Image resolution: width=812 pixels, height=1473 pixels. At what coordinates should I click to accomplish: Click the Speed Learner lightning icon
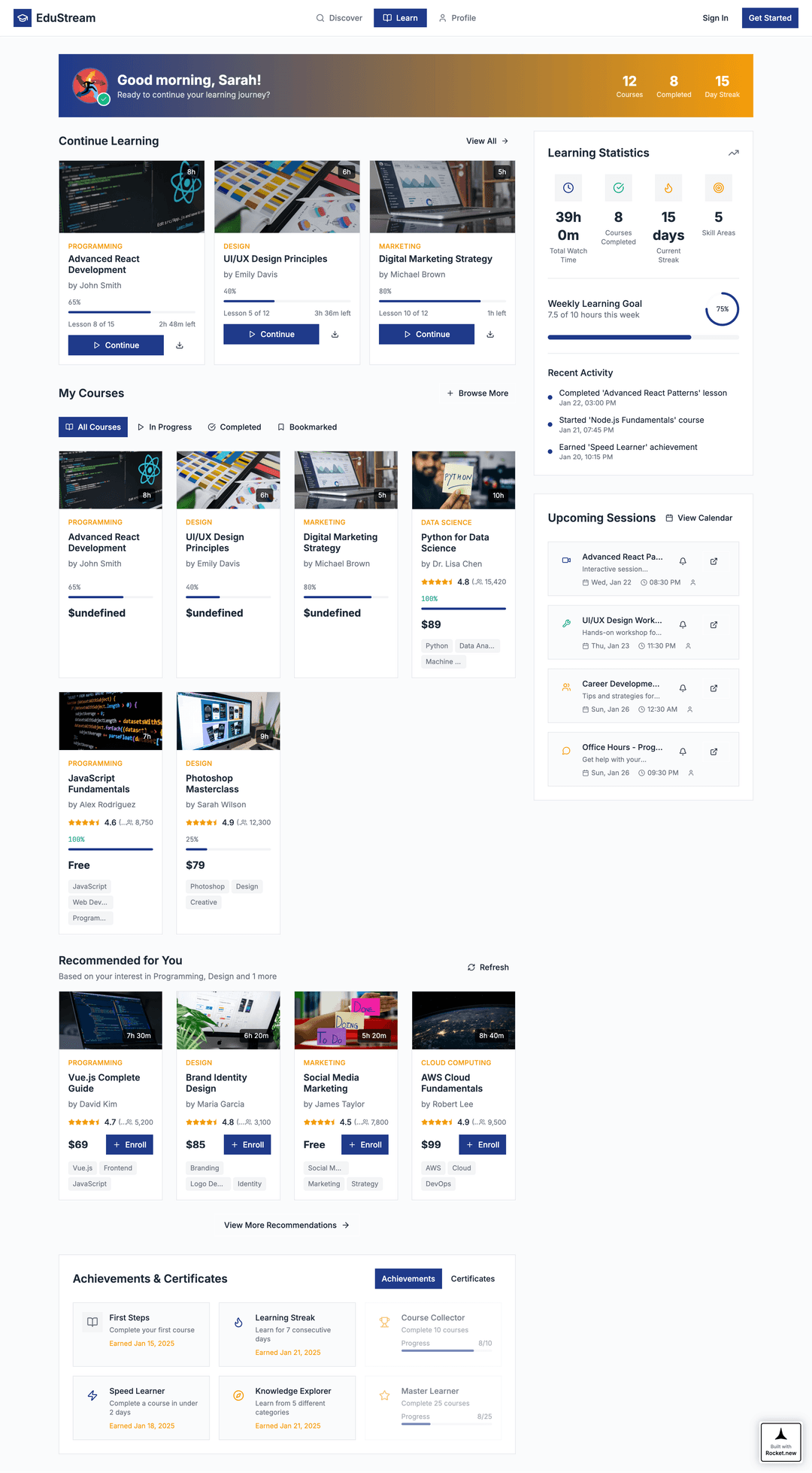pyautogui.click(x=92, y=1396)
